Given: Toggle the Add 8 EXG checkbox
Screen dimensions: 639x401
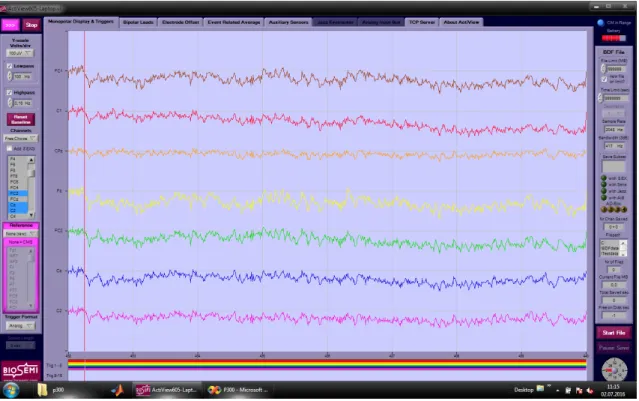Looking at the screenshot, I should pyautogui.click(x=9, y=149).
